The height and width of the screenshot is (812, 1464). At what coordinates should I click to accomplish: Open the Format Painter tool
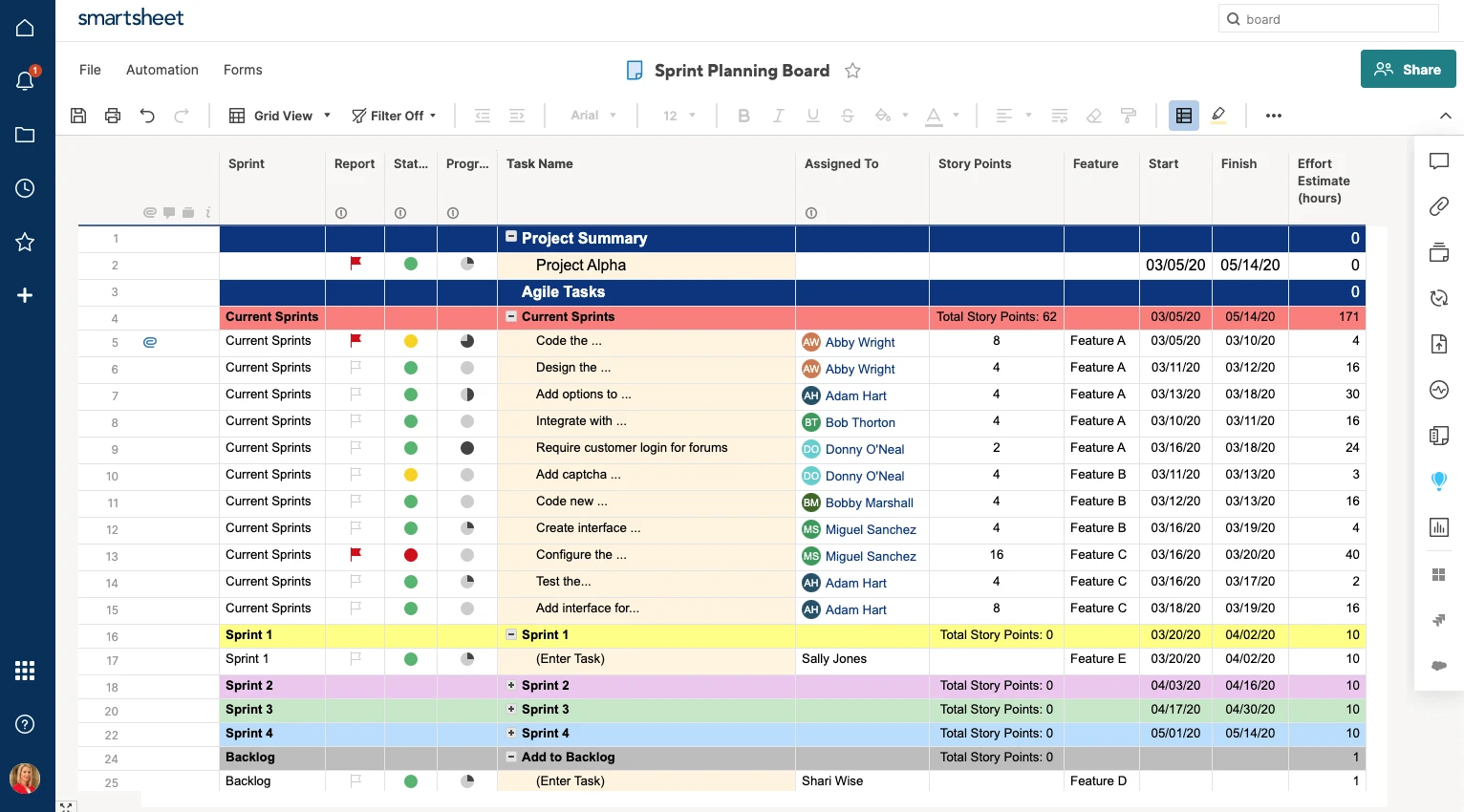point(1129,115)
